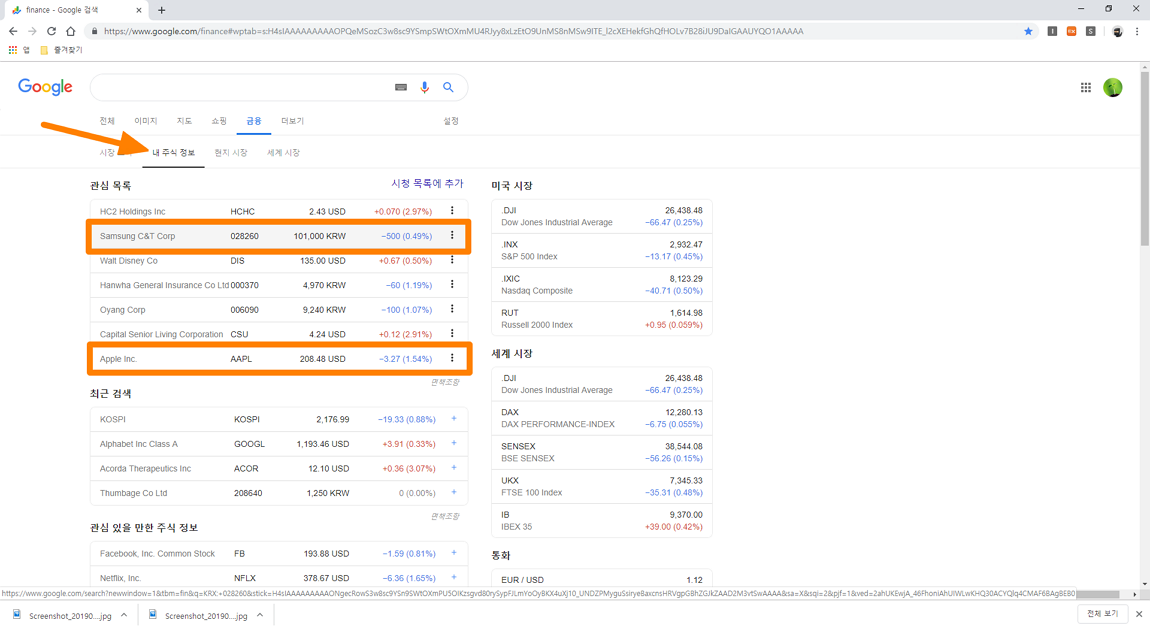Open Nasdaq Composite row
Image resolution: width=1150 pixels, height=629 pixels.
(601, 284)
